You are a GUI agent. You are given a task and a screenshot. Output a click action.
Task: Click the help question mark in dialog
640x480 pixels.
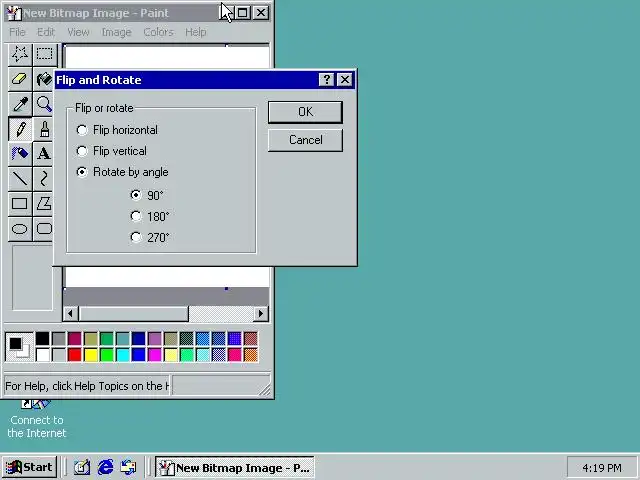pos(326,80)
